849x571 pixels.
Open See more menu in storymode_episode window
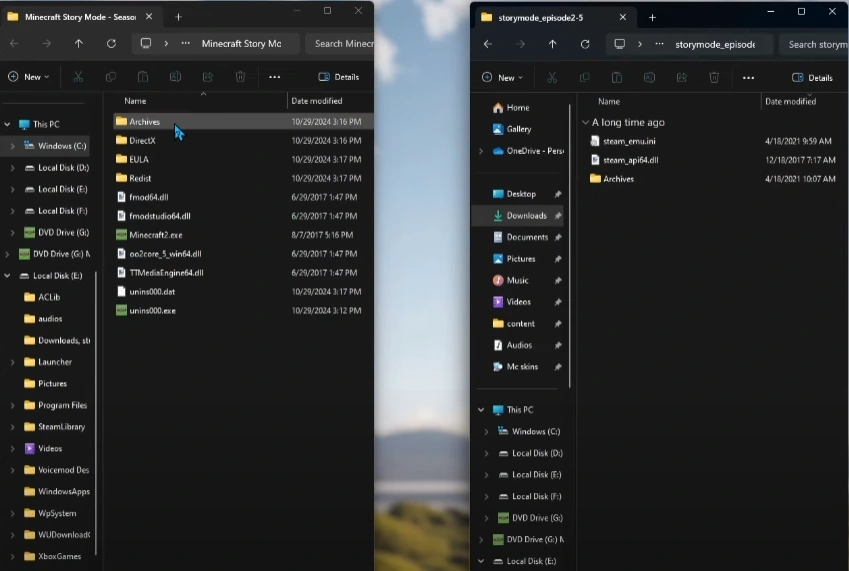pos(748,77)
